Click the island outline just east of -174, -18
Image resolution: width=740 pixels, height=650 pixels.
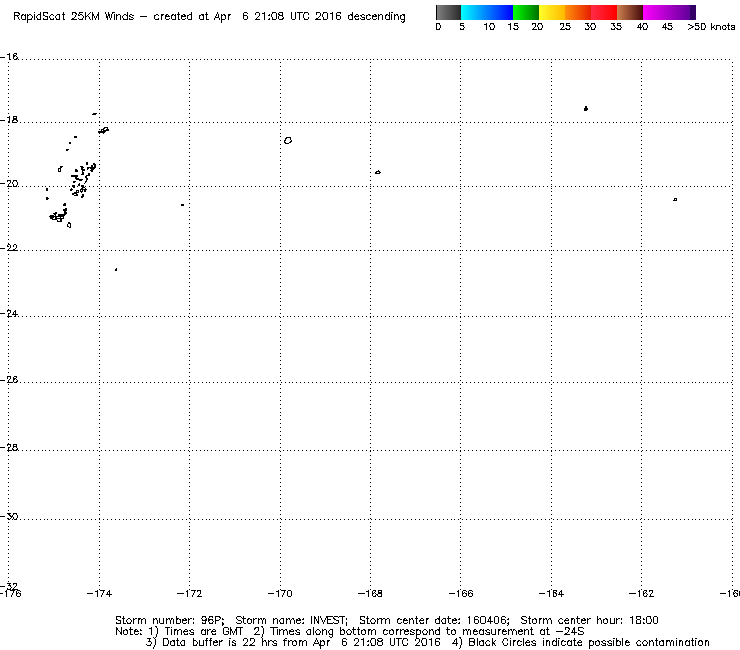pyautogui.click(x=104, y=130)
